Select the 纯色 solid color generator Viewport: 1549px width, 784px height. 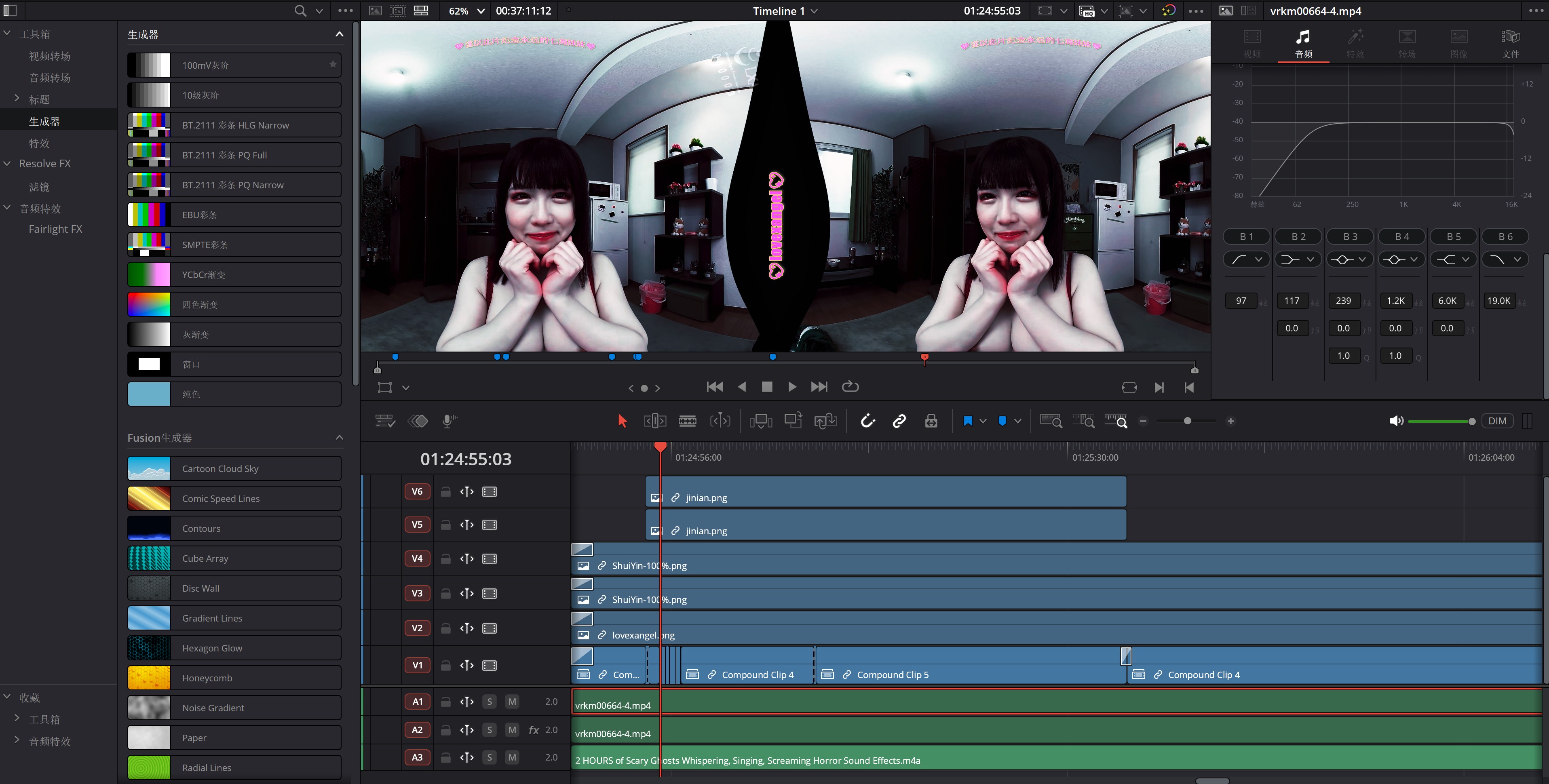coord(234,394)
